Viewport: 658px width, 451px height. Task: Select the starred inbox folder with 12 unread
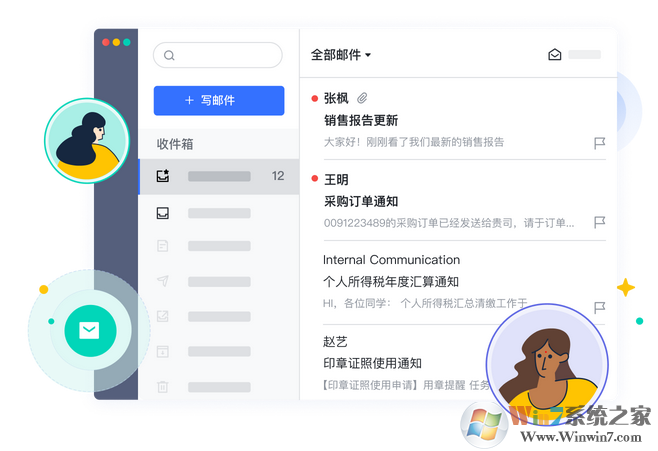(x=219, y=176)
